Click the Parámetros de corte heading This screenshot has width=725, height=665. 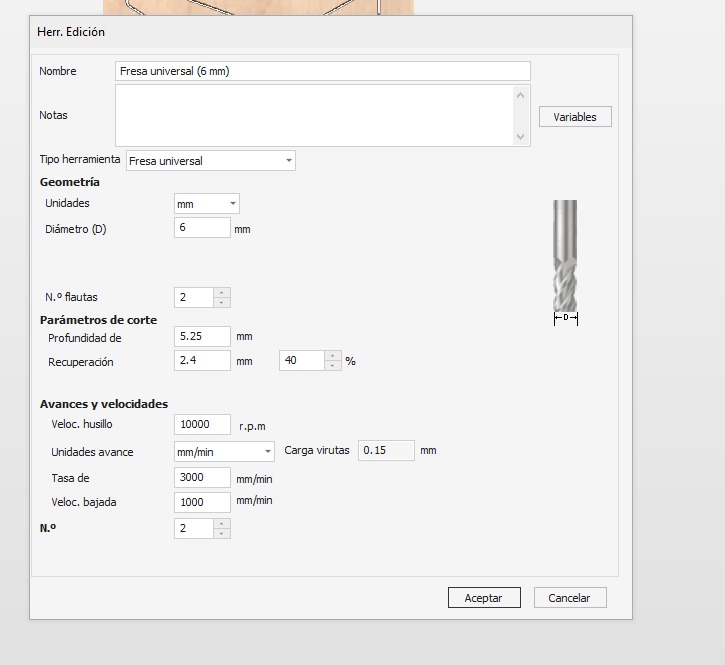pos(98,320)
